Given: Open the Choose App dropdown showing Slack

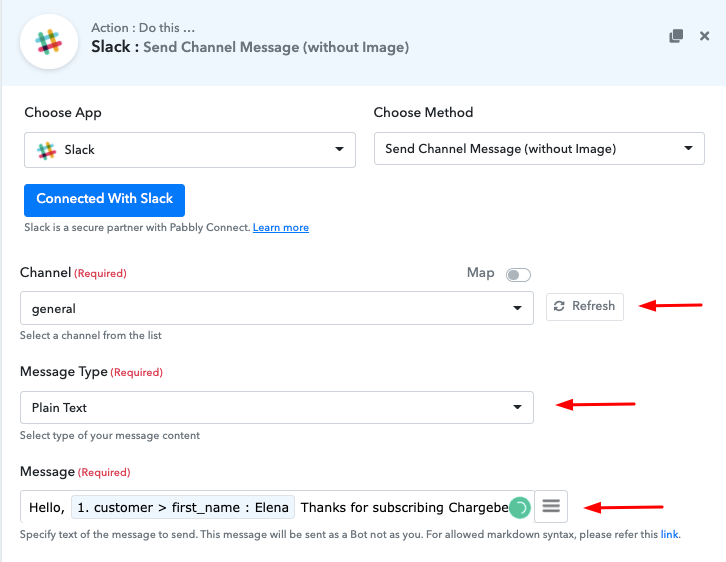Looking at the screenshot, I should pos(190,150).
